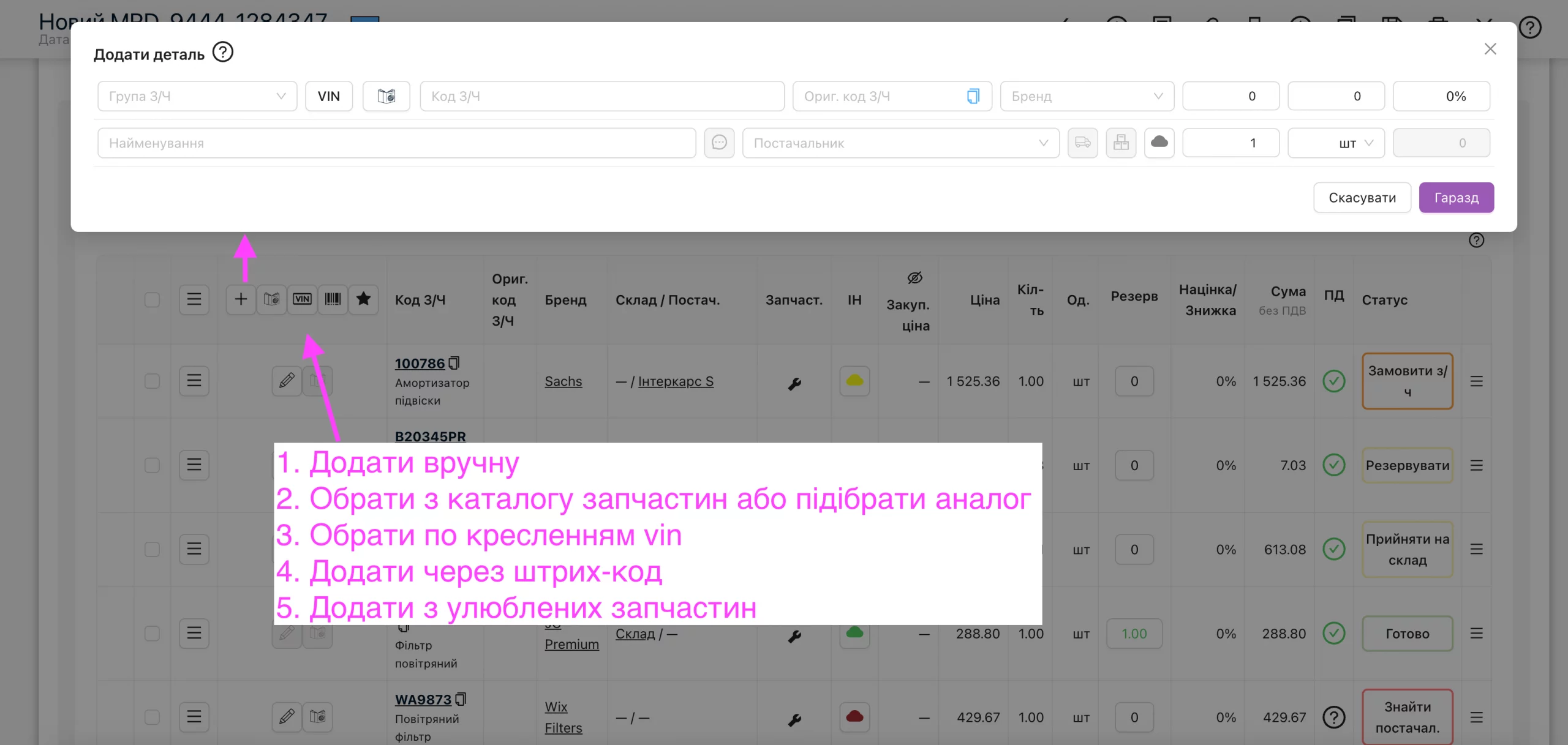Click Скасувати button
Image resolution: width=1568 pixels, height=745 pixels.
pyautogui.click(x=1362, y=198)
